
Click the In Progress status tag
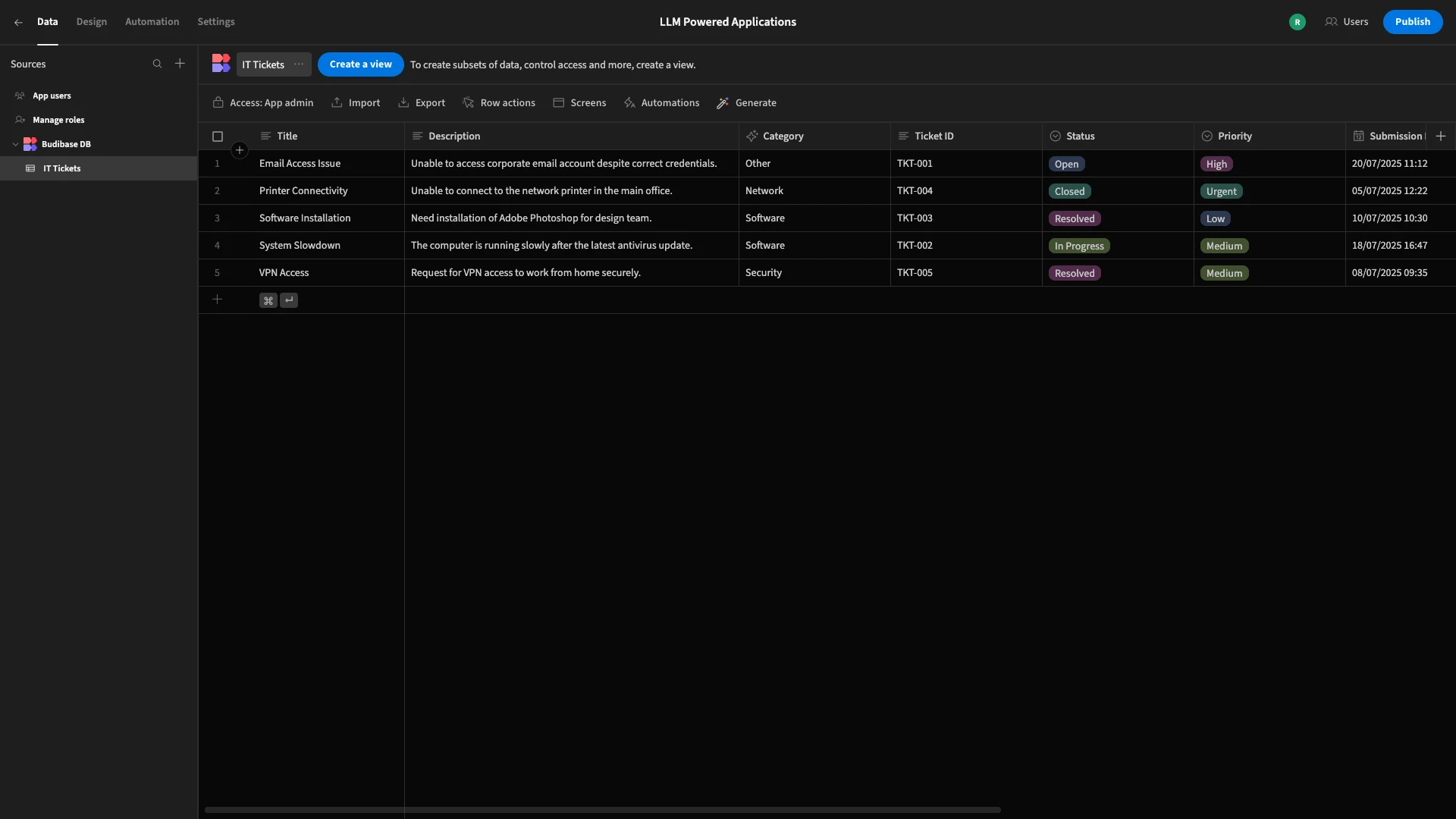(1079, 246)
